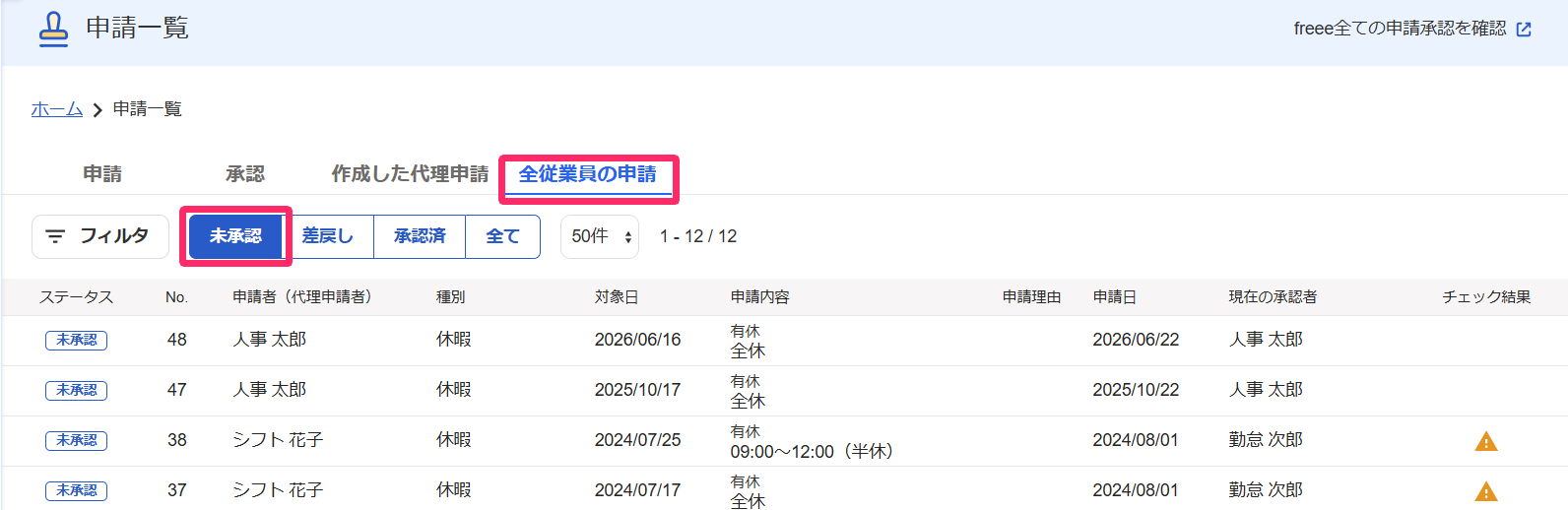Click application date 2025/10/22

(x=1136, y=390)
